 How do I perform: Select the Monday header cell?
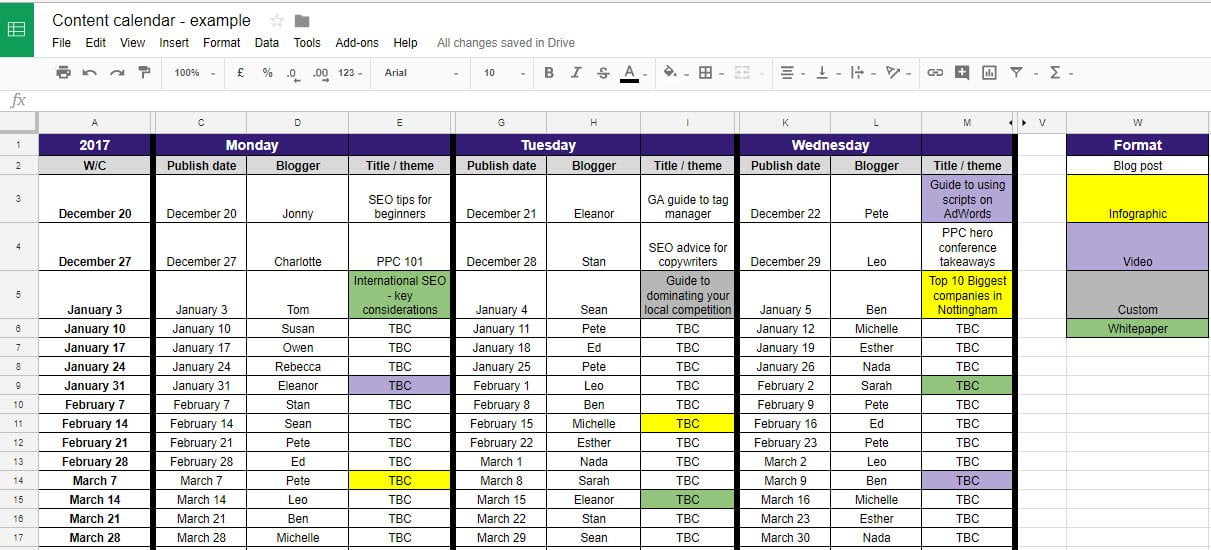pyautogui.click(x=252, y=145)
